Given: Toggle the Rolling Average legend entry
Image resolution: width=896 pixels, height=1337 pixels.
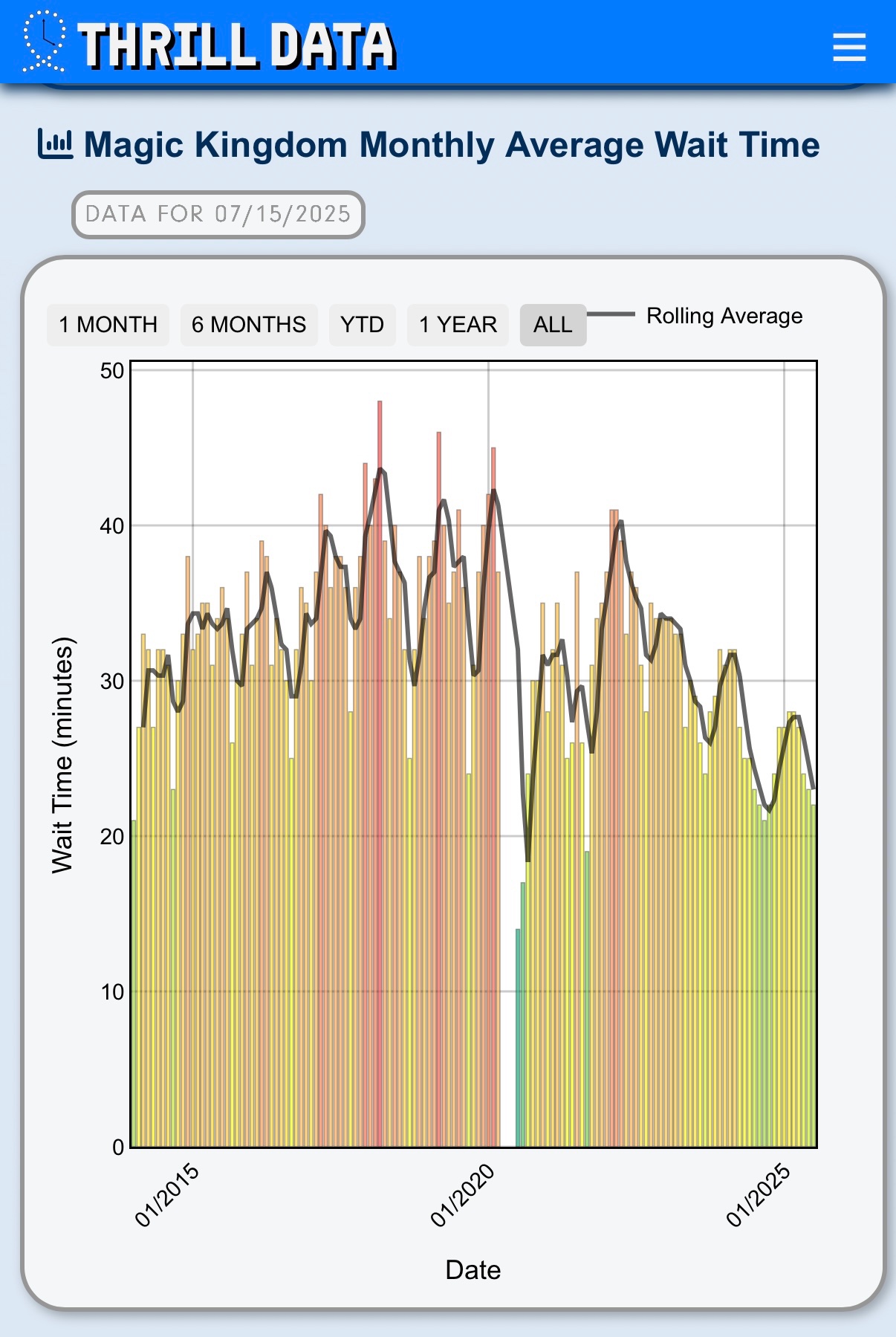Looking at the screenshot, I should 696,316.
